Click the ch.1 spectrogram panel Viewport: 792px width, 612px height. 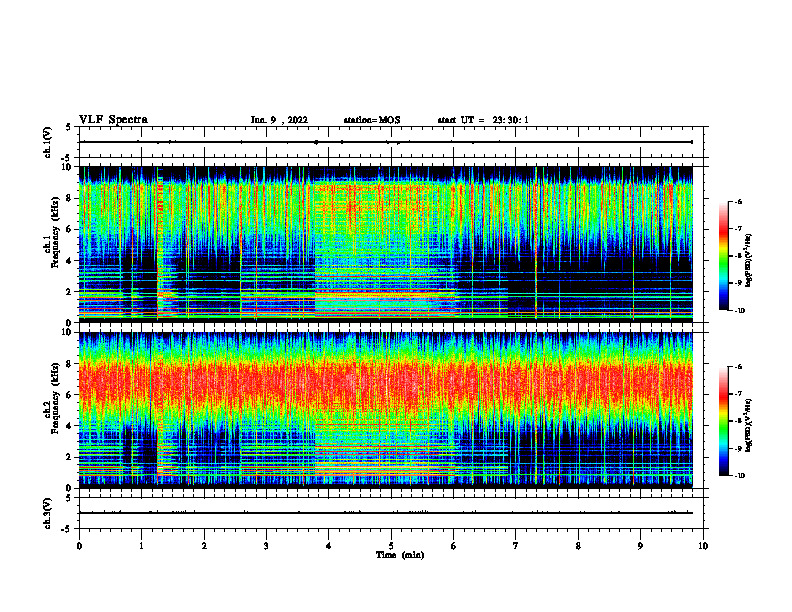[x=386, y=244]
